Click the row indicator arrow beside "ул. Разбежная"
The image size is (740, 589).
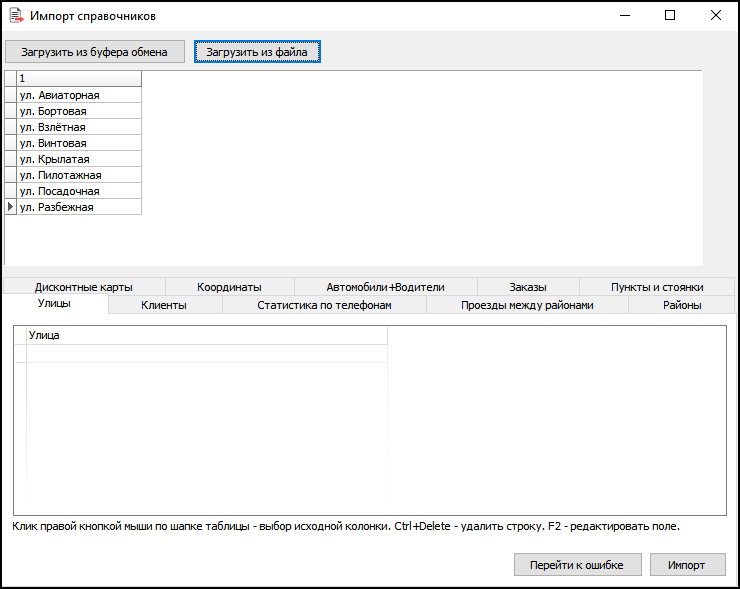11,207
